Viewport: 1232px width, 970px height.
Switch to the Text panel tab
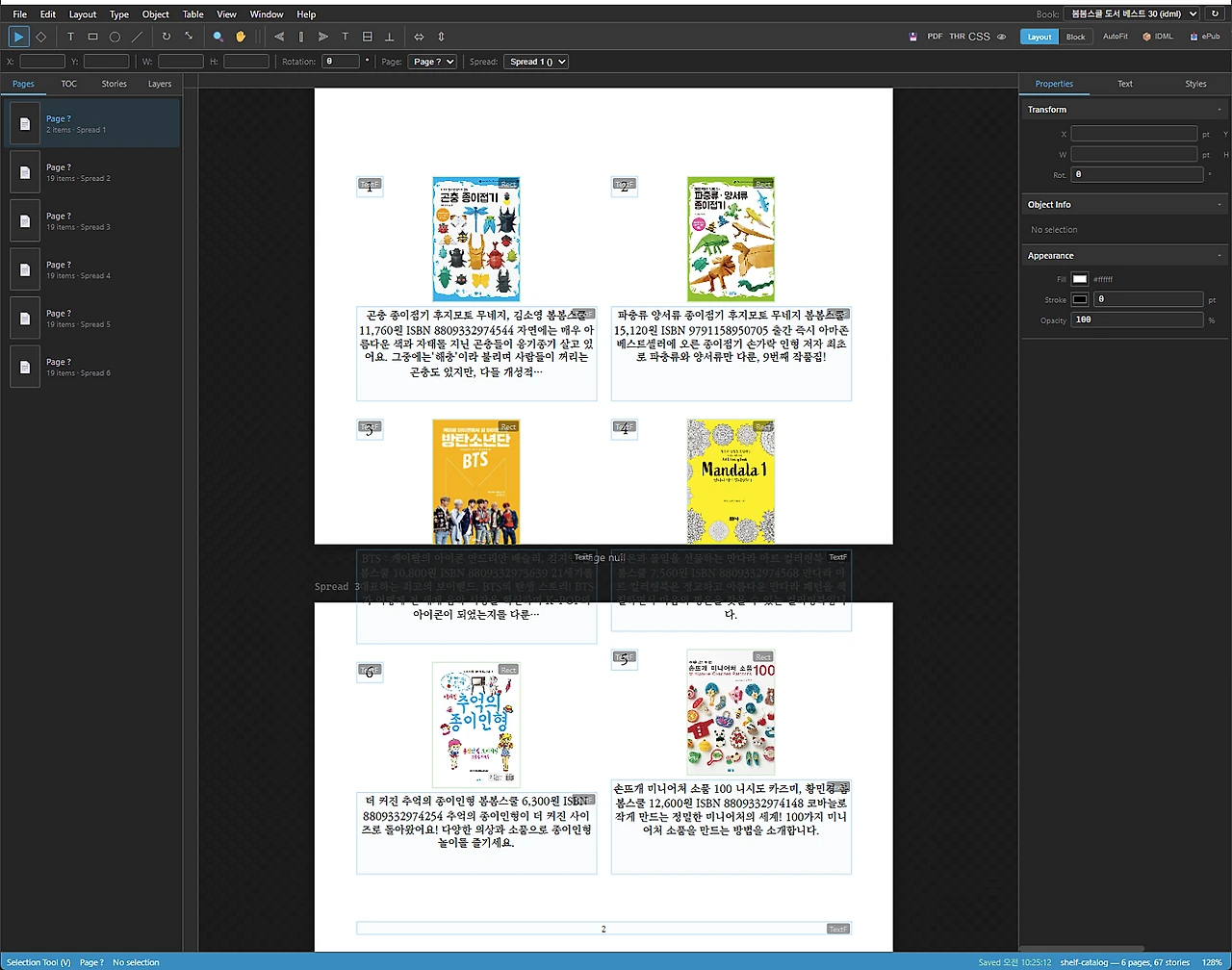tap(1125, 84)
